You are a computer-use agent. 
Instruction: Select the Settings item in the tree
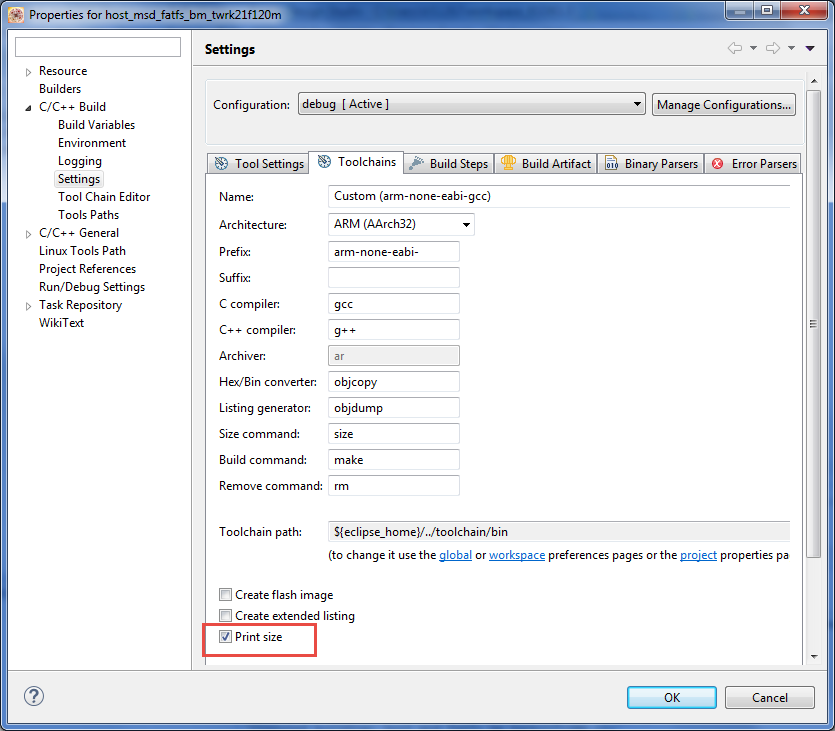[79, 179]
